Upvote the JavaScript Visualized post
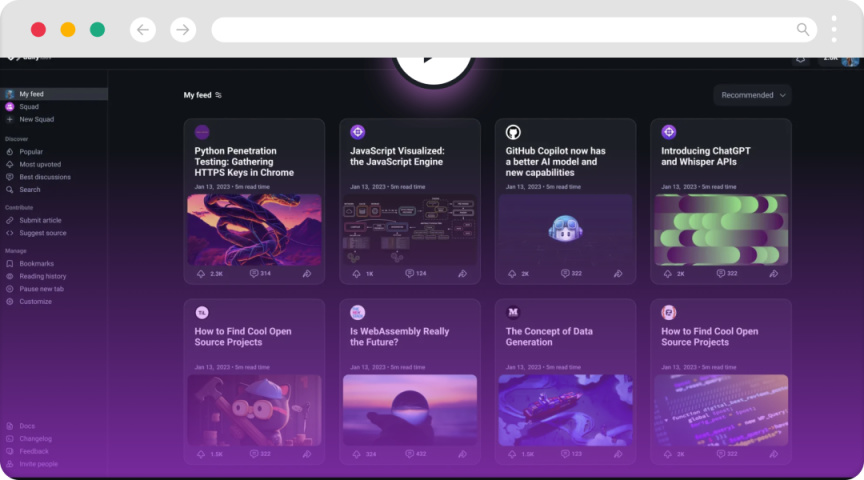This screenshot has height=480, width=864. pos(357,274)
